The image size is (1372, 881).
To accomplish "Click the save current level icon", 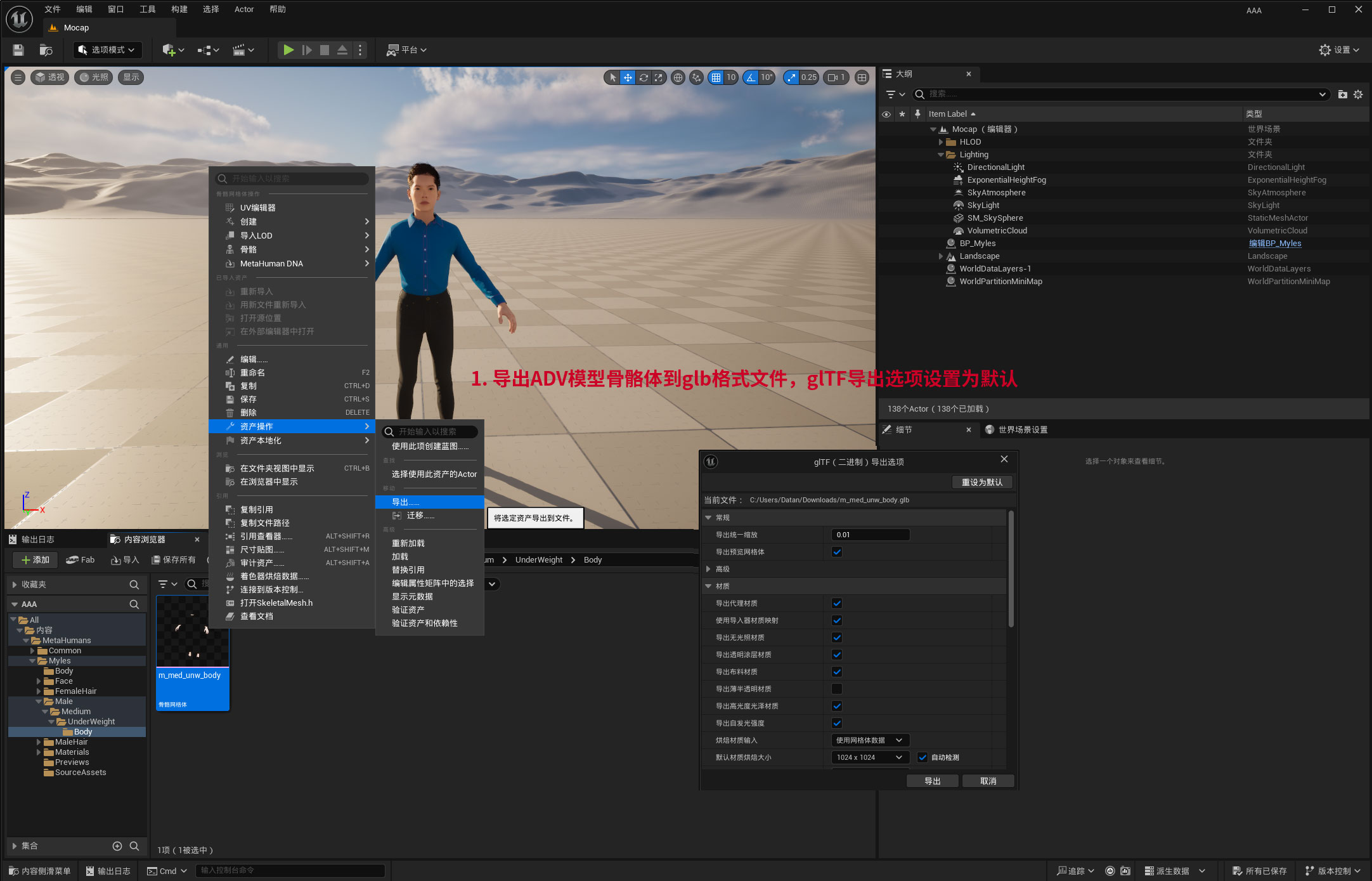I will click(x=18, y=49).
